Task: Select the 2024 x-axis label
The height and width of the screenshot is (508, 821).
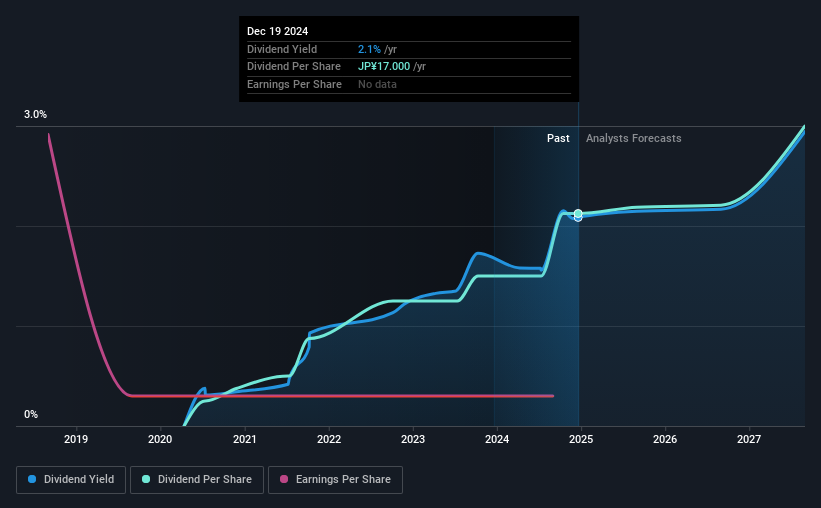Action: 497,439
